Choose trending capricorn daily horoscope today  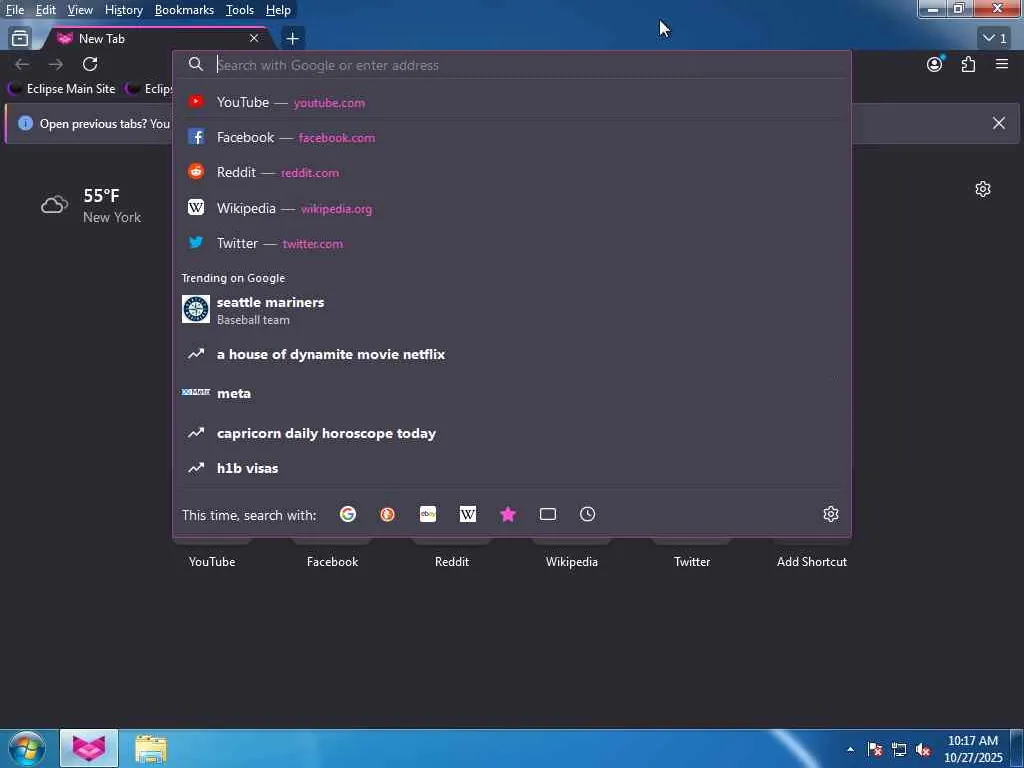512,433
